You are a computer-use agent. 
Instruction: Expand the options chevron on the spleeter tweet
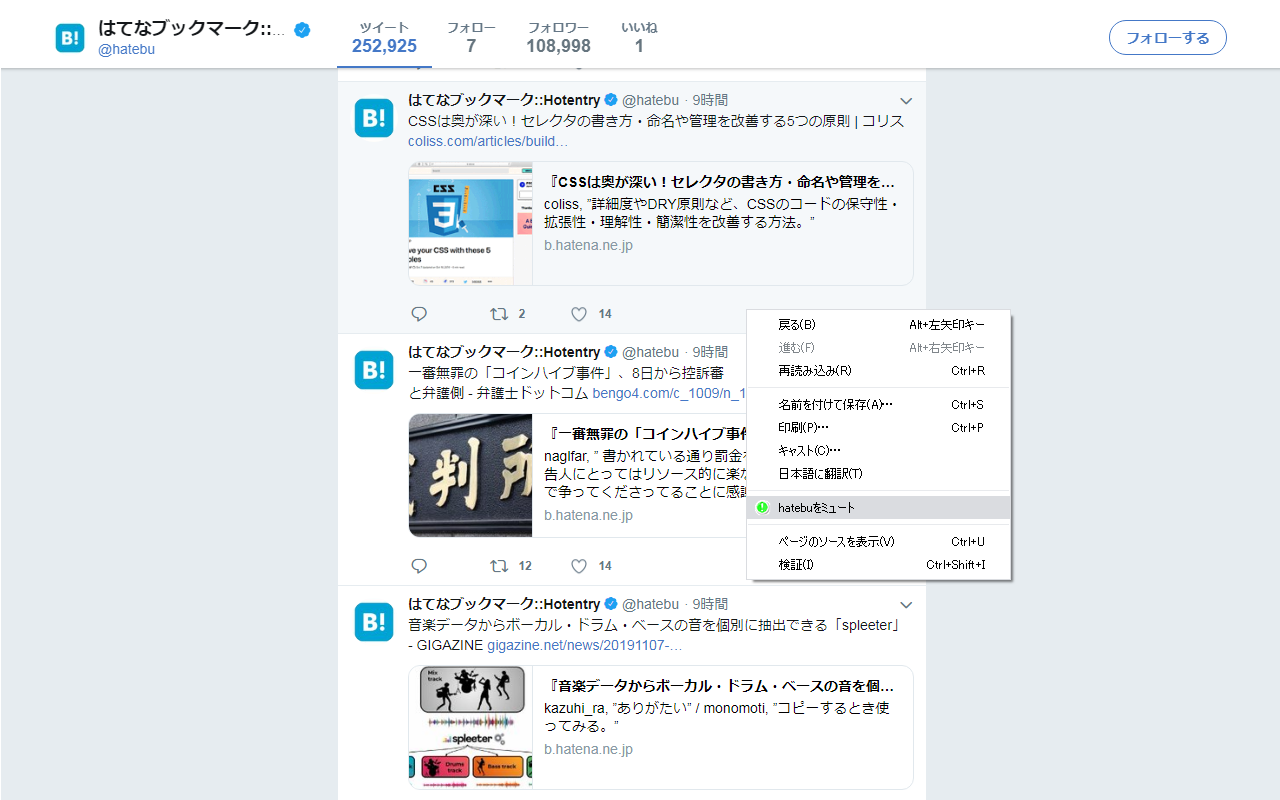coord(906,605)
